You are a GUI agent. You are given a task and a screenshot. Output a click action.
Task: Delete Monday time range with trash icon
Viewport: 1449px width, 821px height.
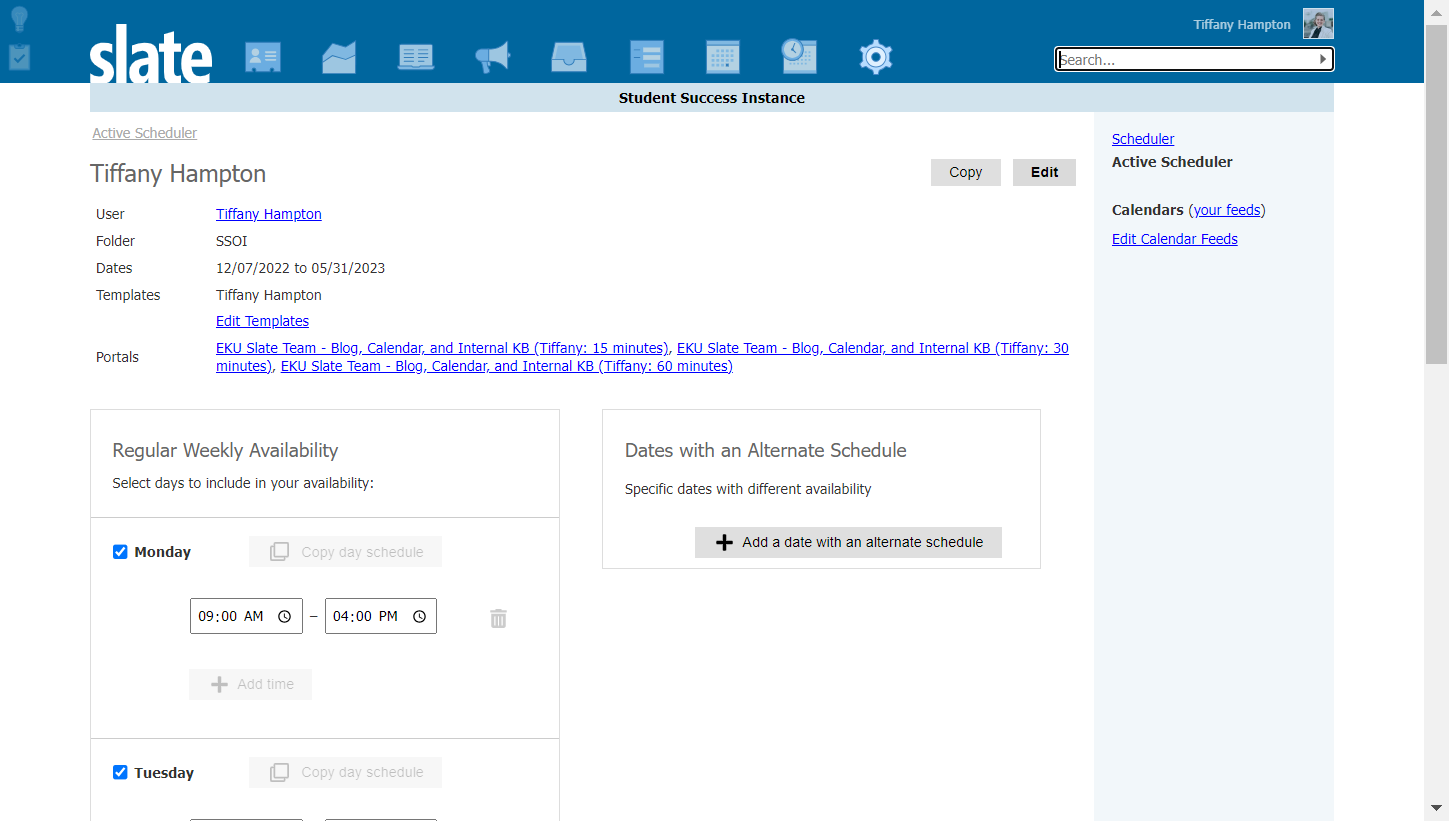click(498, 618)
